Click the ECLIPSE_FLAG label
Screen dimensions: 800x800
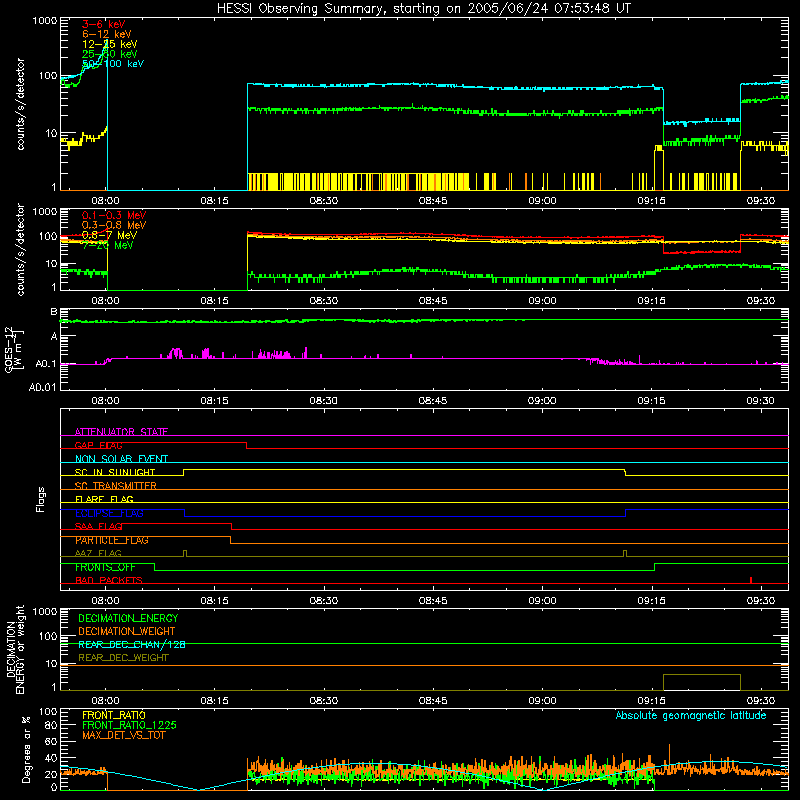tap(109, 513)
